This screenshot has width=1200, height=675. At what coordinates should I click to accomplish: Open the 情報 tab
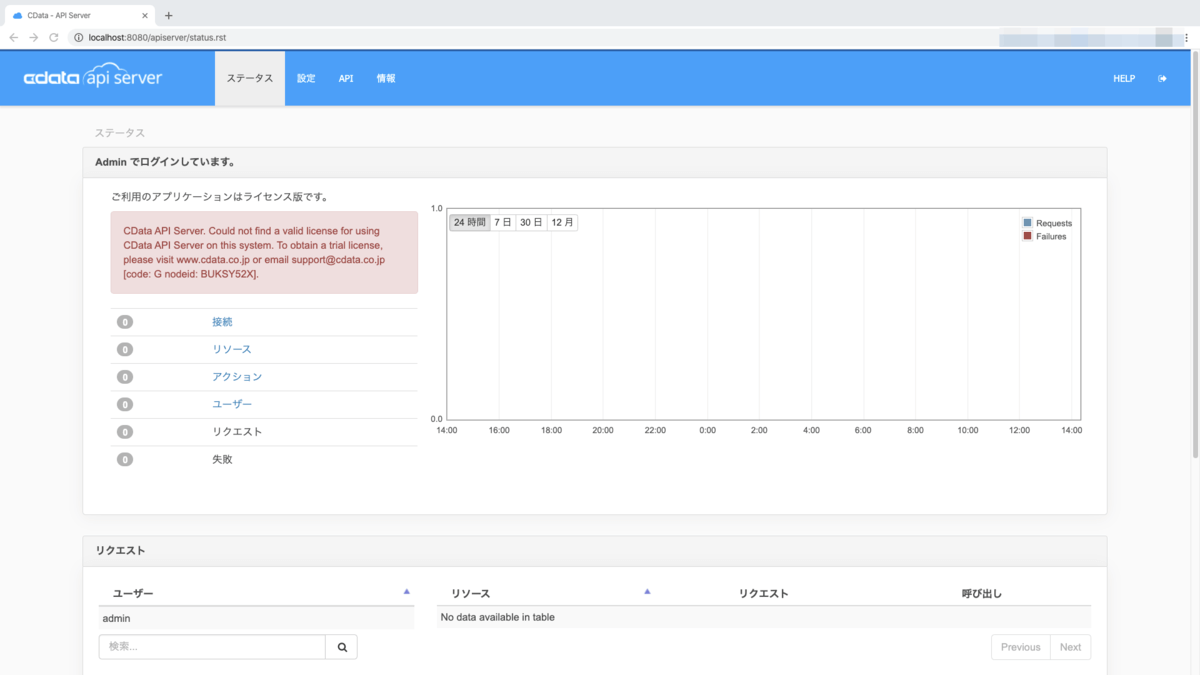[386, 79]
